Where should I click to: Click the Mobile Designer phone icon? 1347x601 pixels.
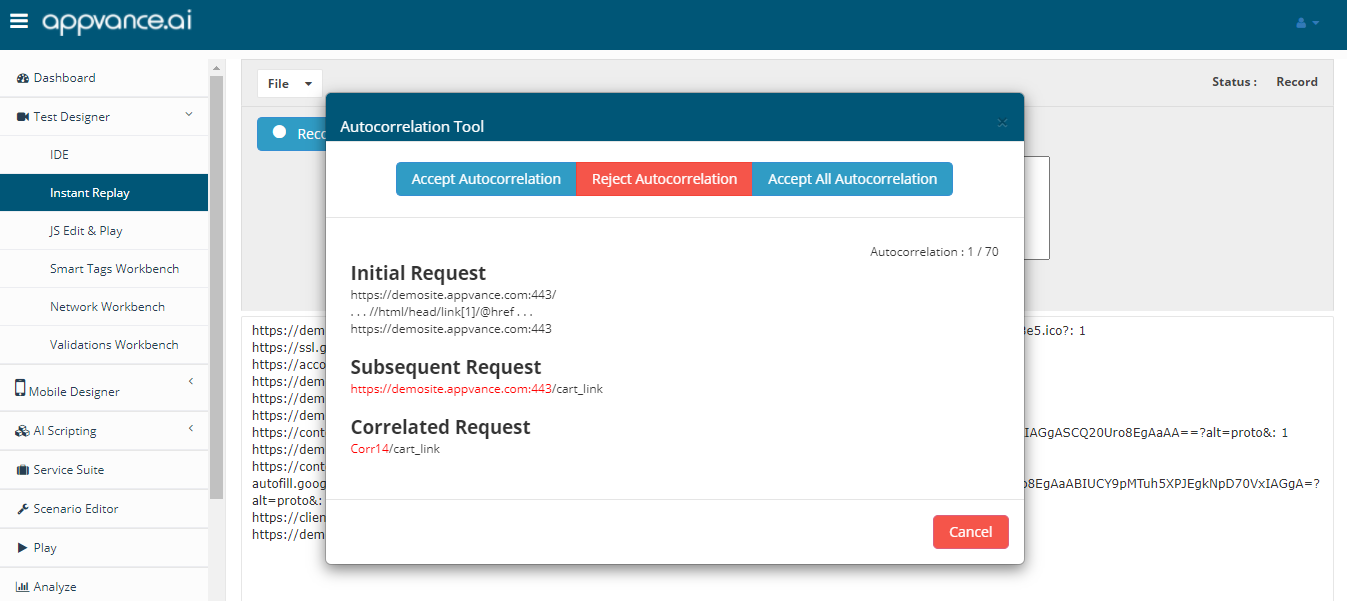point(20,388)
